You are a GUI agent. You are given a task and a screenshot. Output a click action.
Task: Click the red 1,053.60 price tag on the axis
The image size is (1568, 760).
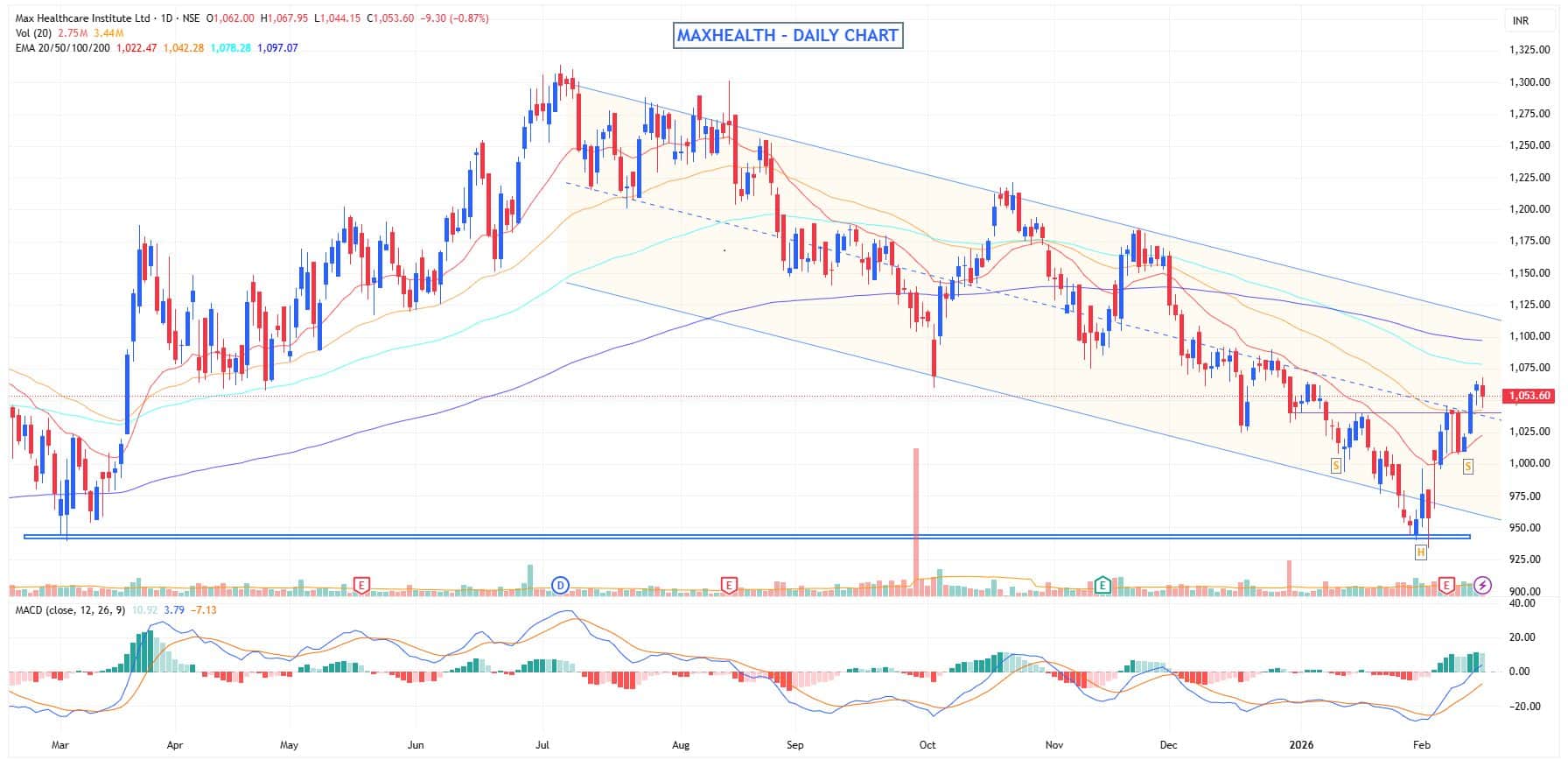[x=1530, y=396]
